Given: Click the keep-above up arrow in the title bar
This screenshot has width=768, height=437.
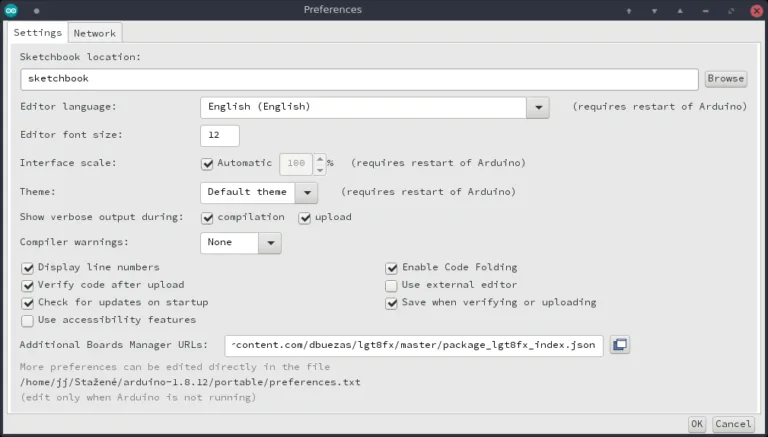Looking at the screenshot, I should [x=629, y=11].
